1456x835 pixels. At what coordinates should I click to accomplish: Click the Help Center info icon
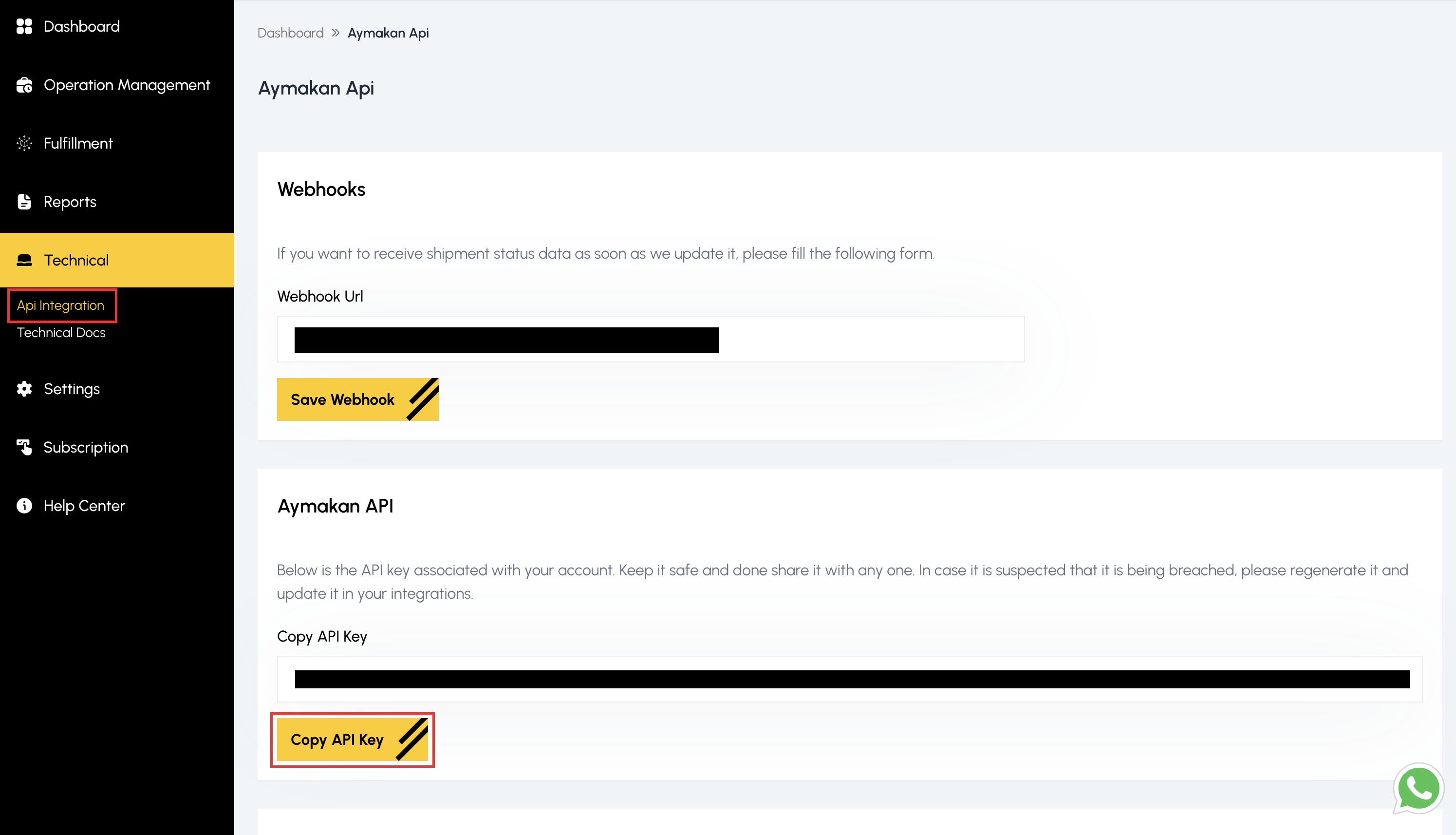pos(24,506)
